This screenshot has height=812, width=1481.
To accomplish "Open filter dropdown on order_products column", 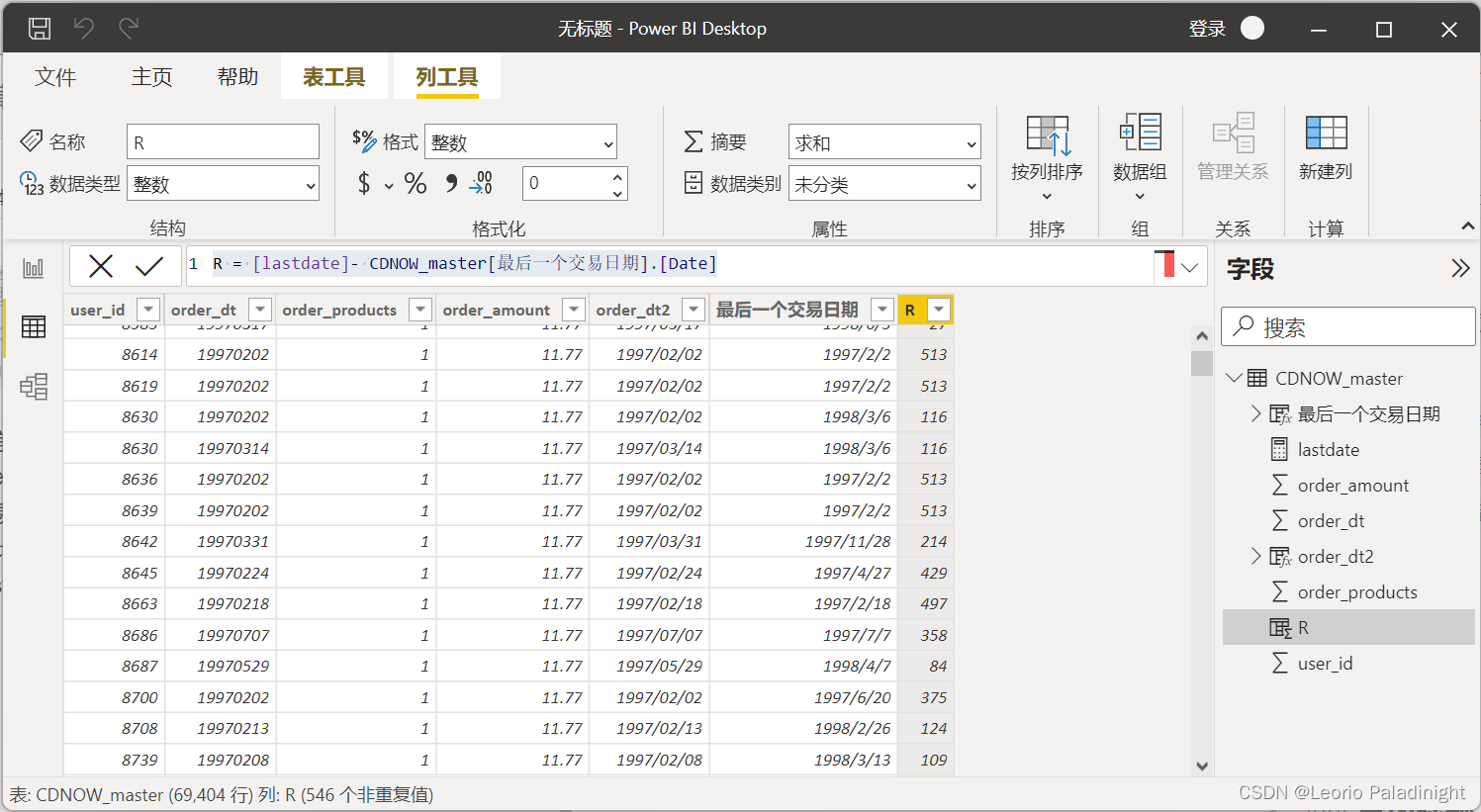I will point(420,310).
